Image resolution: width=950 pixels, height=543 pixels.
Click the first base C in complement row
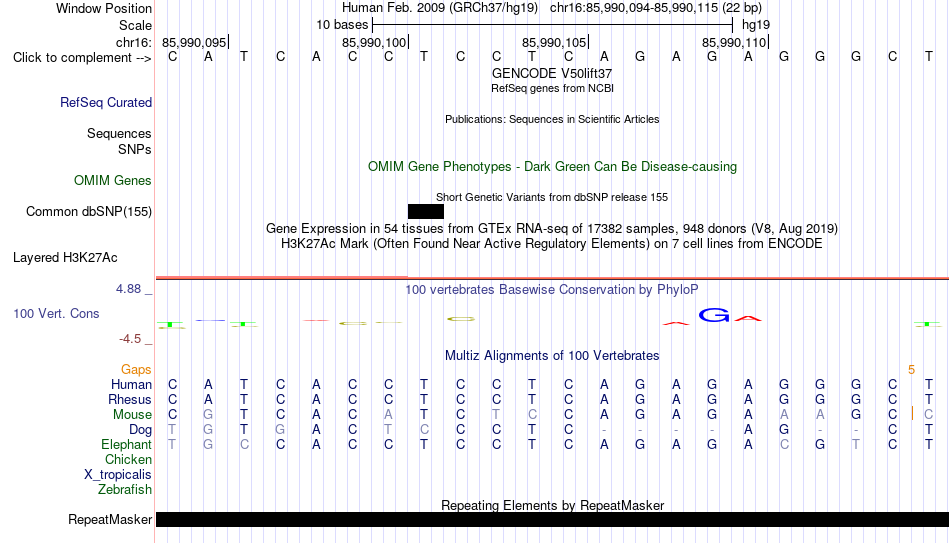173,57
